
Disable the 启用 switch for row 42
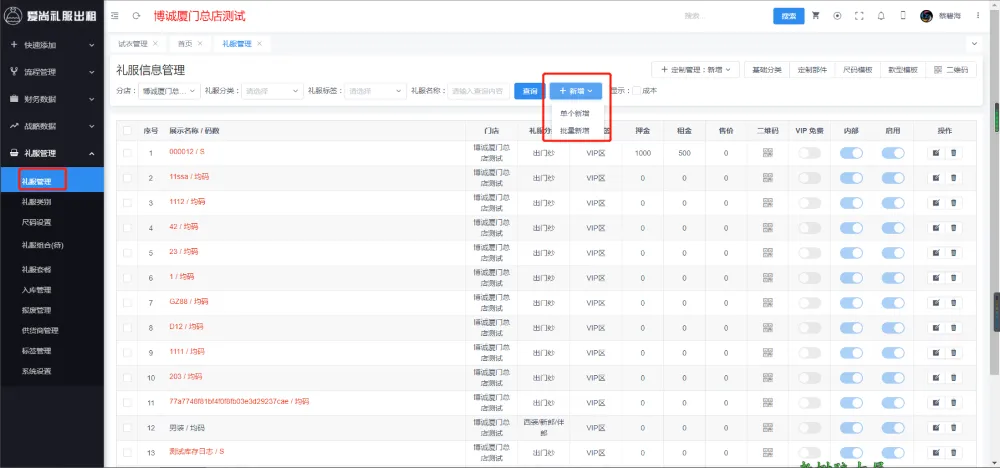click(x=893, y=228)
